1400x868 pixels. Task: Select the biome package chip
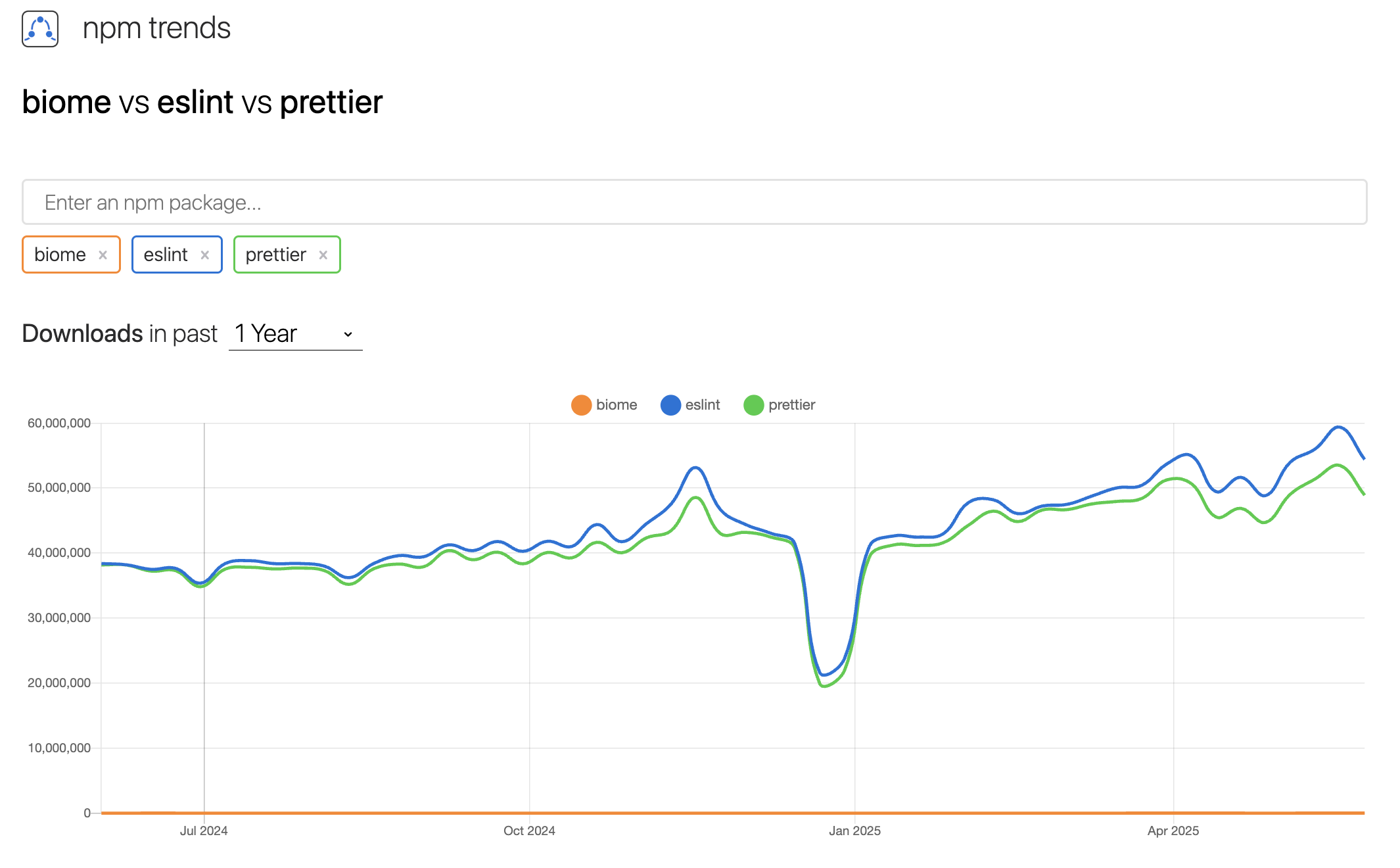(x=60, y=255)
